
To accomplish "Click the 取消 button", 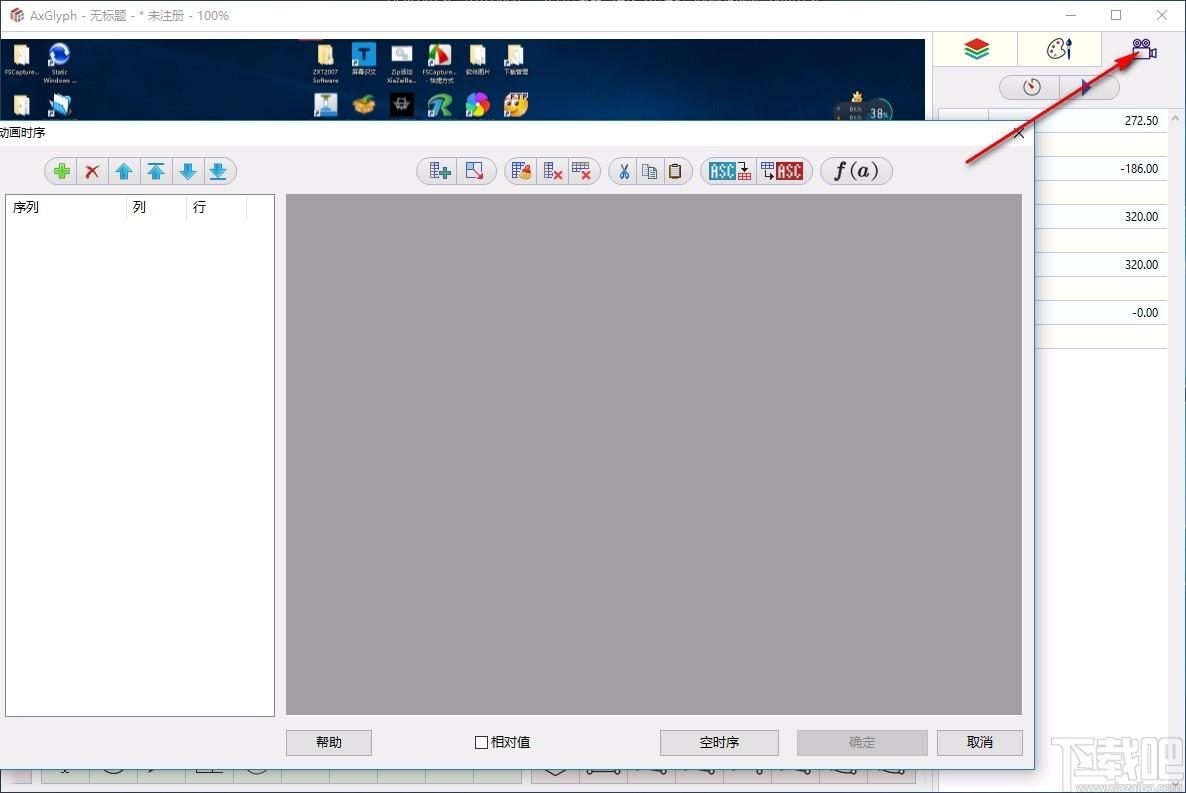I will pos(980,742).
